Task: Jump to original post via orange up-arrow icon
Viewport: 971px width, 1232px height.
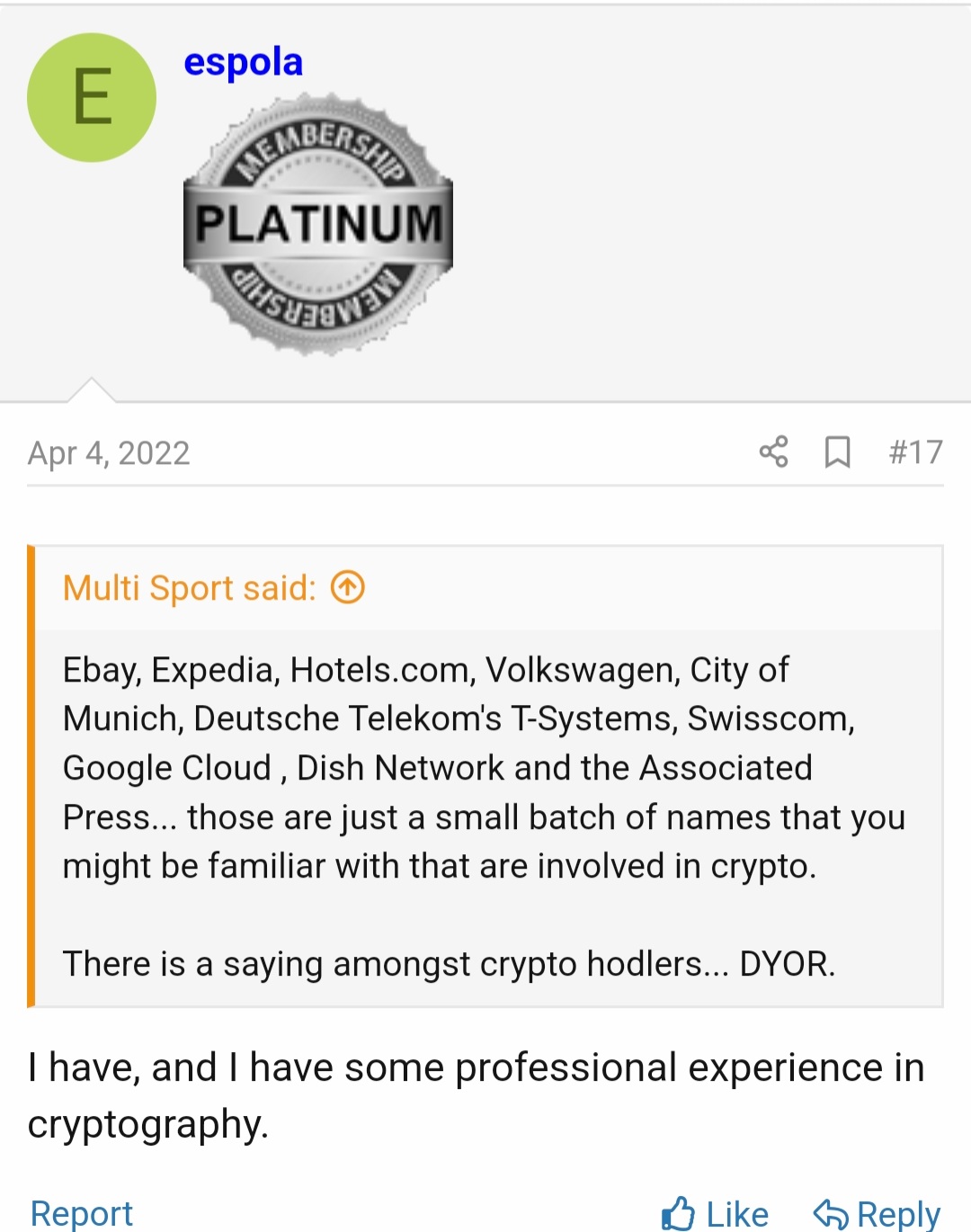Action: point(348,588)
